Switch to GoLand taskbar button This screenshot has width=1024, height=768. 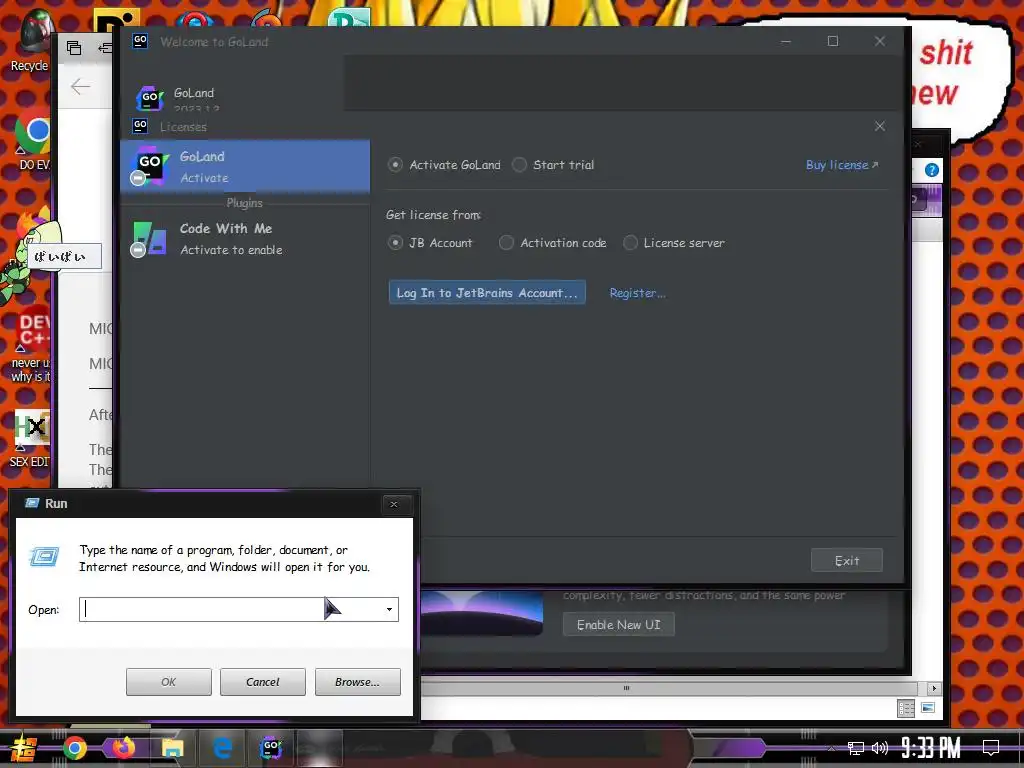pyautogui.click(x=270, y=748)
